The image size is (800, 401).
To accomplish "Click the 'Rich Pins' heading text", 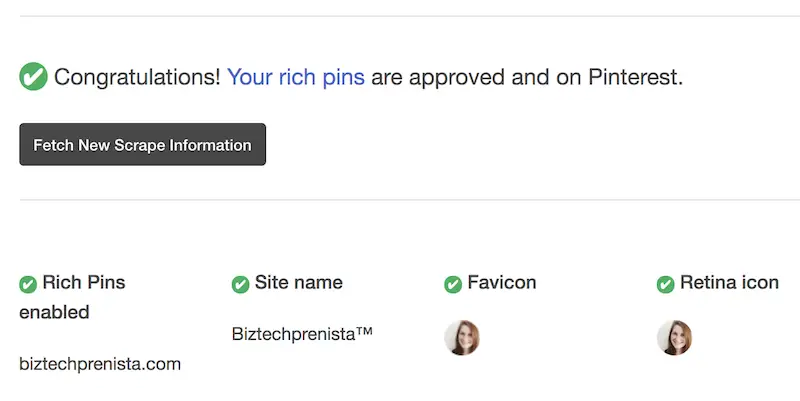I will click(x=84, y=282).
